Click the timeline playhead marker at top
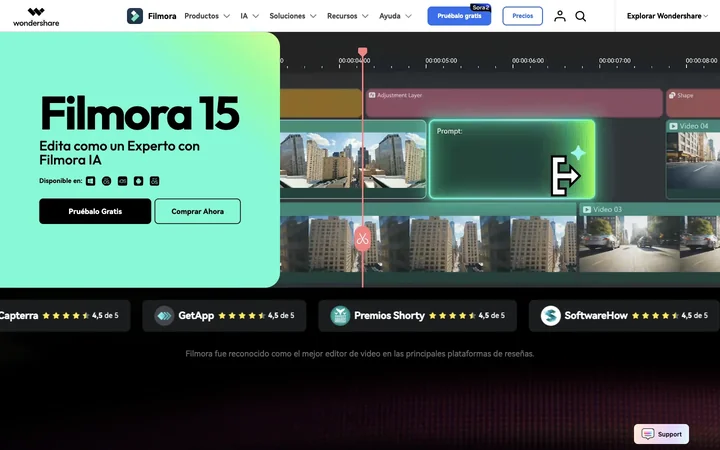This screenshot has width=720, height=450. 362,51
